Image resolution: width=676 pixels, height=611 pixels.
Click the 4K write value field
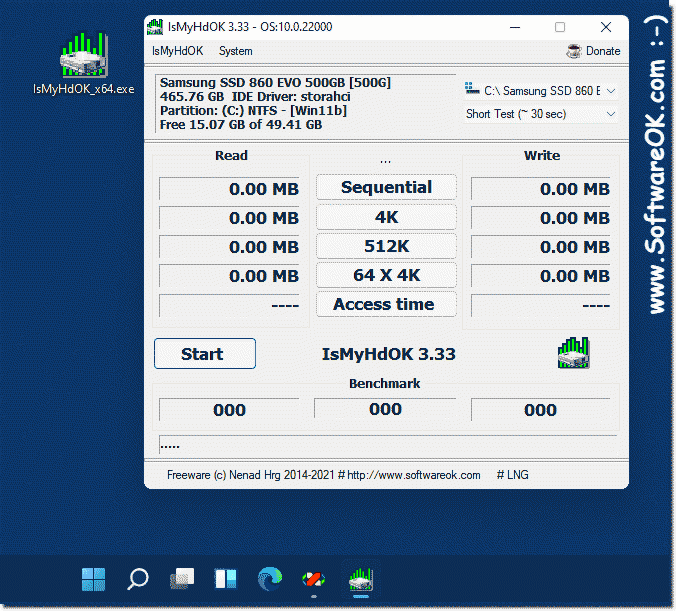[541, 217]
